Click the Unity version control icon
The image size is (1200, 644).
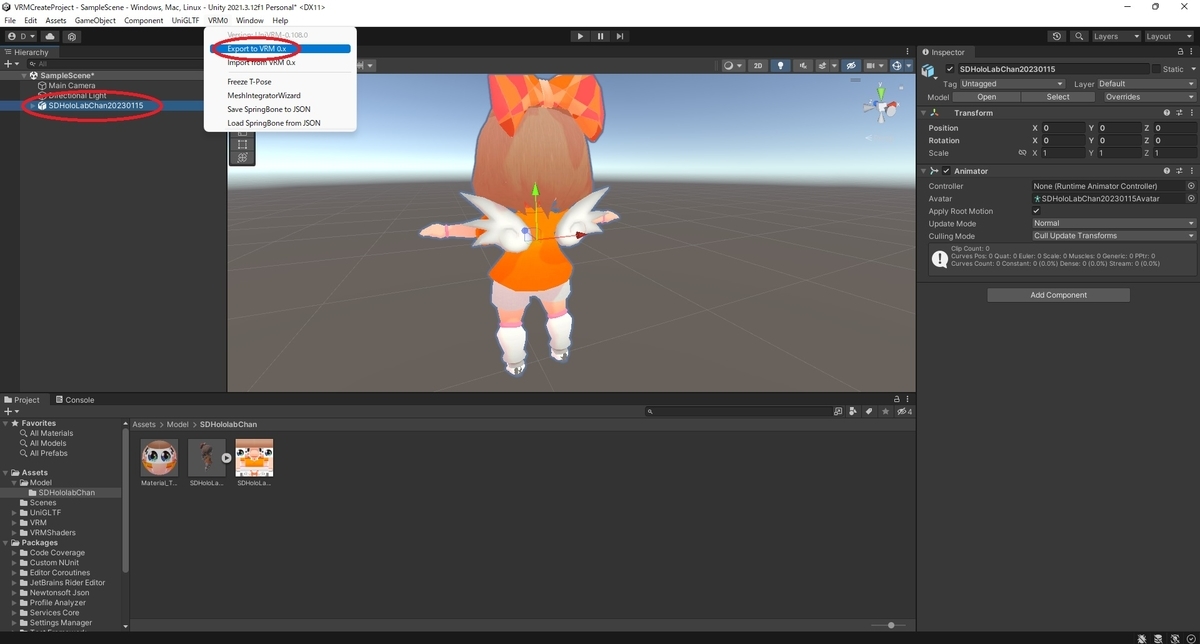pyautogui.click(x=72, y=36)
